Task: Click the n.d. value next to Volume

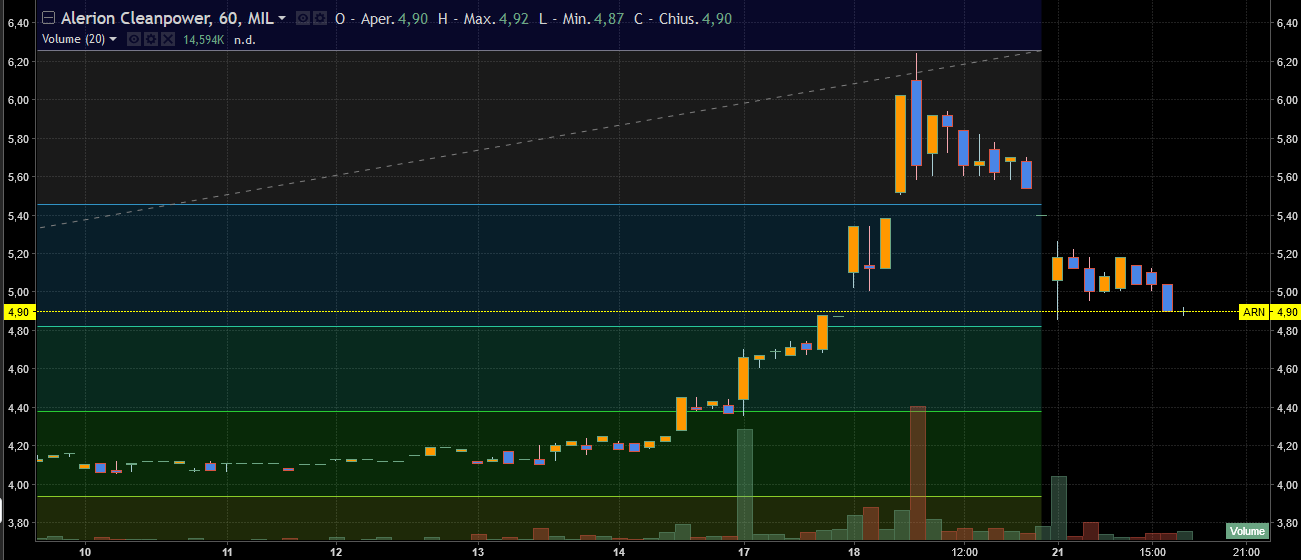Action: coord(245,39)
